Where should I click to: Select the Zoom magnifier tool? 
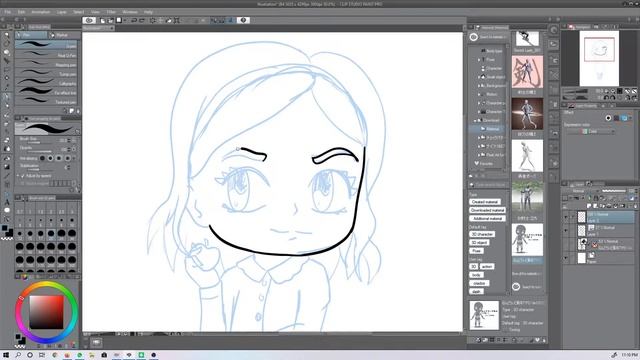point(7,36)
